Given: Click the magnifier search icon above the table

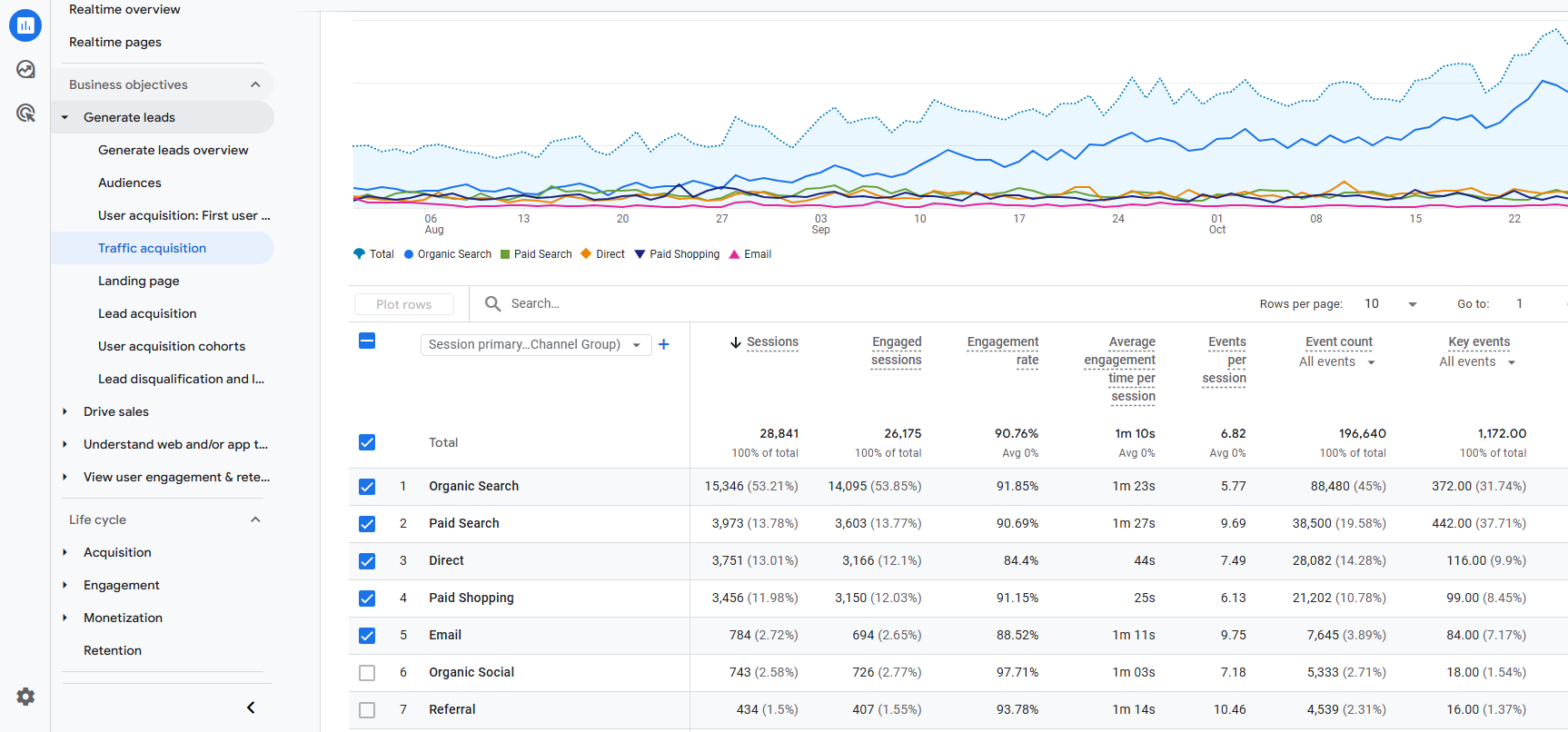Looking at the screenshot, I should tap(492, 303).
